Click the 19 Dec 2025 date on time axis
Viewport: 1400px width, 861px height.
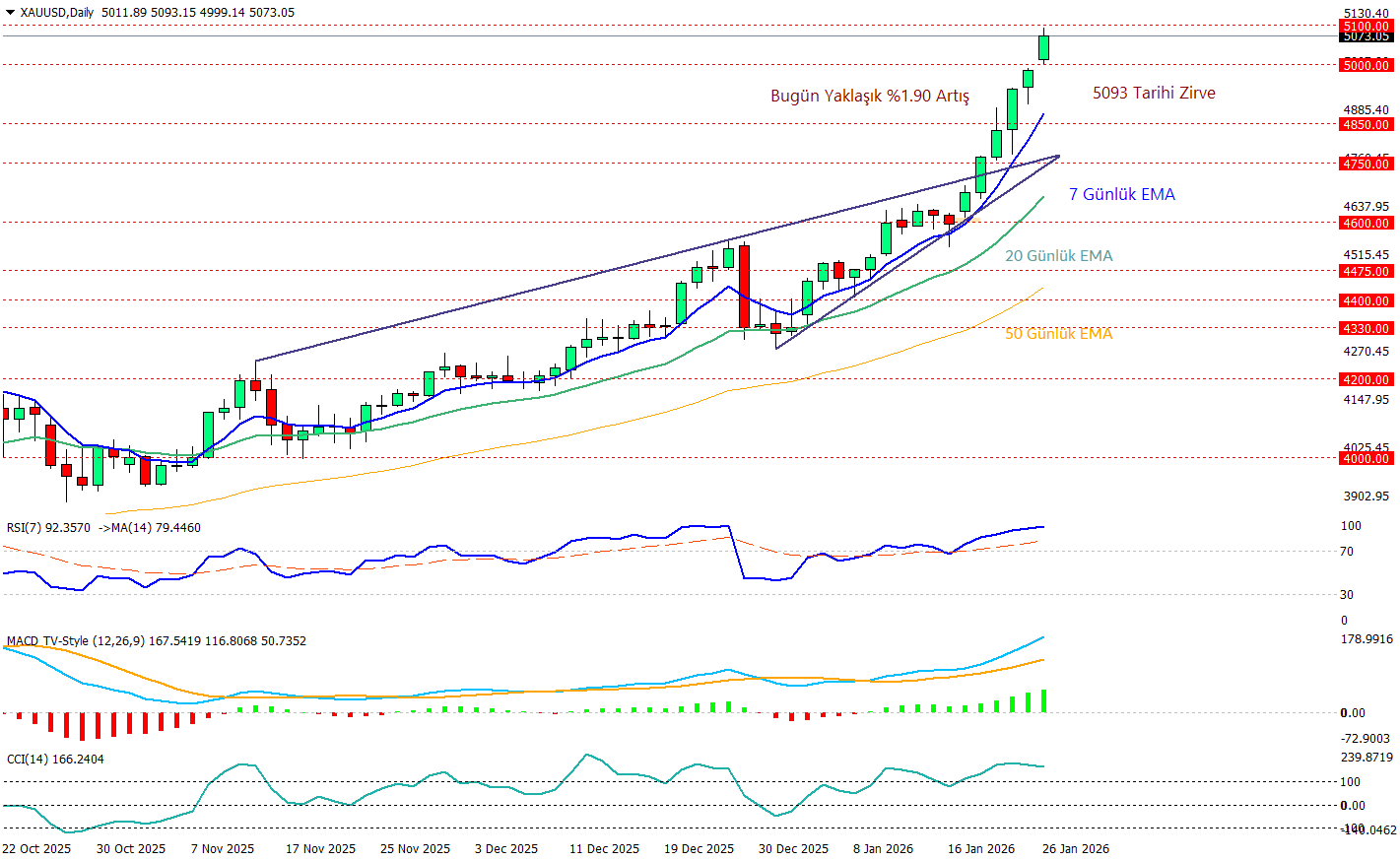(x=699, y=848)
